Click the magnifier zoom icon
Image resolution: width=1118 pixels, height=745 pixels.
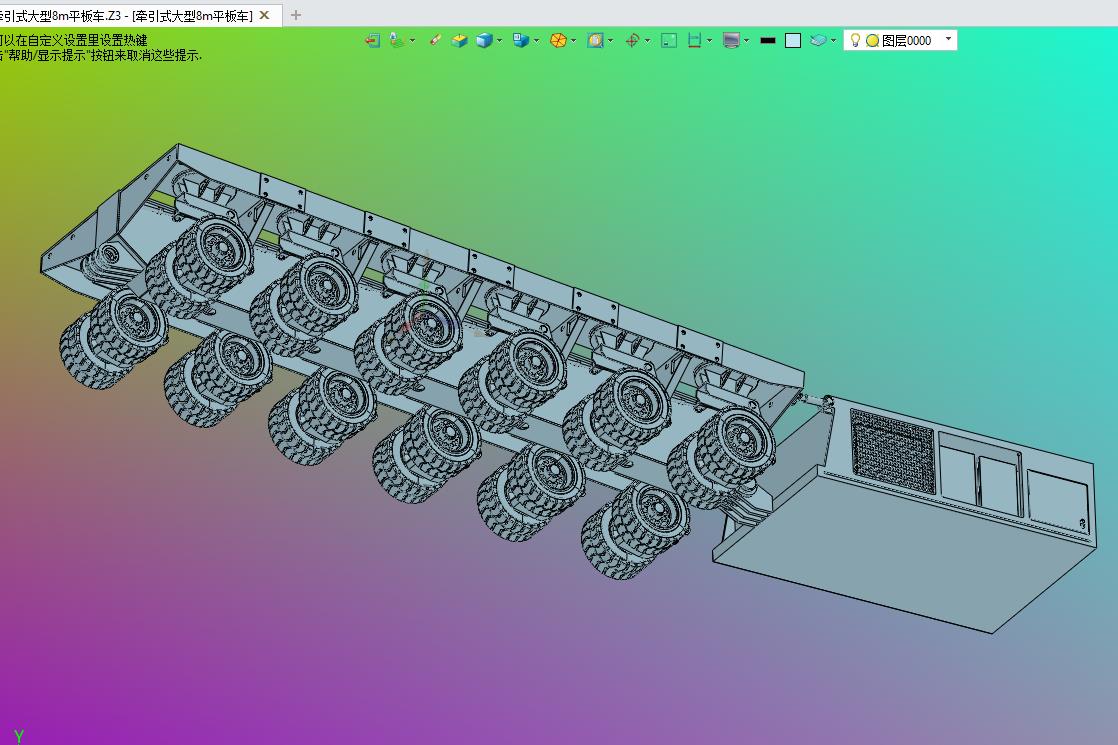(x=595, y=41)
